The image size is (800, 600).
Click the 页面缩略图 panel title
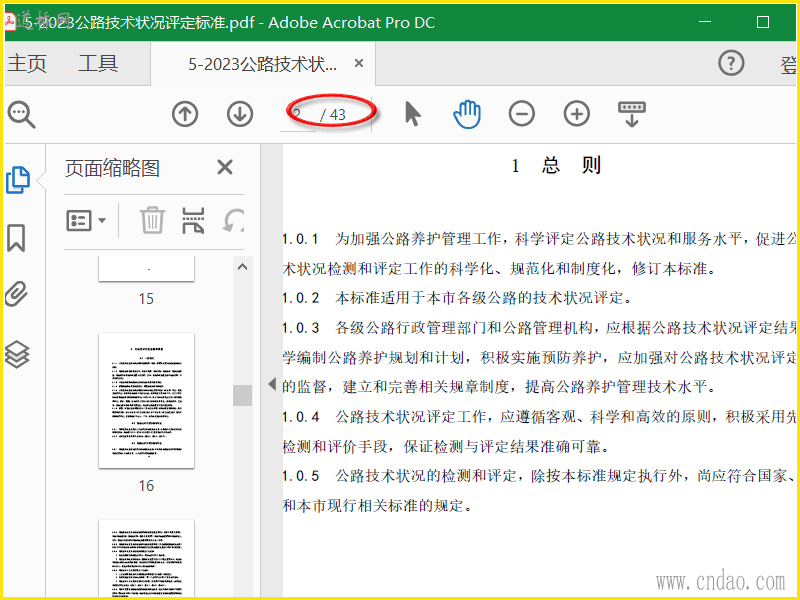tap(113, 168)
